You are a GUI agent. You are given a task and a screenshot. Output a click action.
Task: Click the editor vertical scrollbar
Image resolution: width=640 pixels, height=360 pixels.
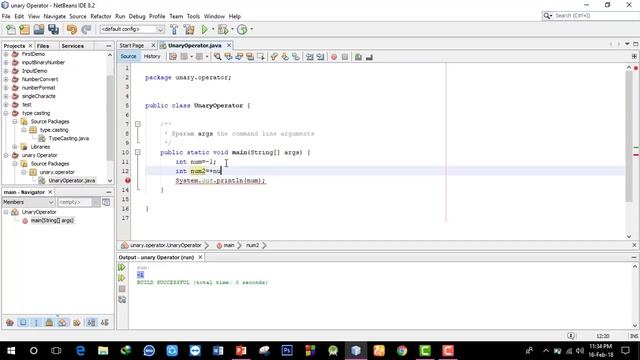tap(629, 137)
